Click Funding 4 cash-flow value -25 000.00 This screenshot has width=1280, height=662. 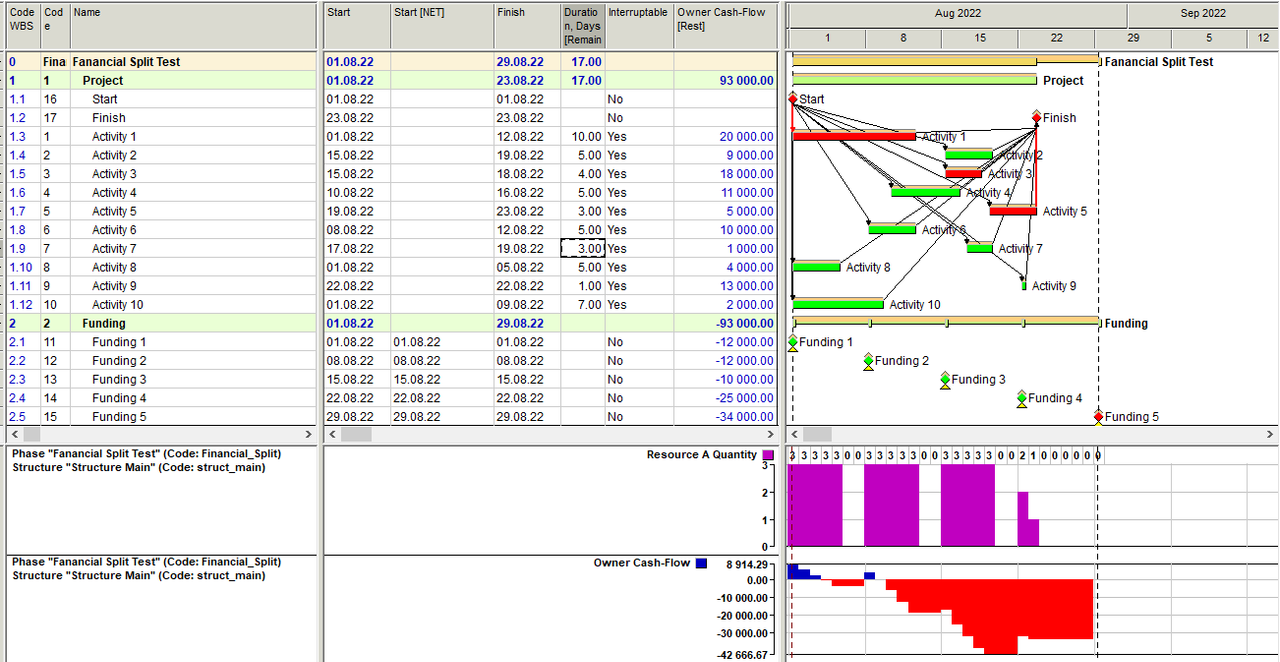tap(744, 398)
